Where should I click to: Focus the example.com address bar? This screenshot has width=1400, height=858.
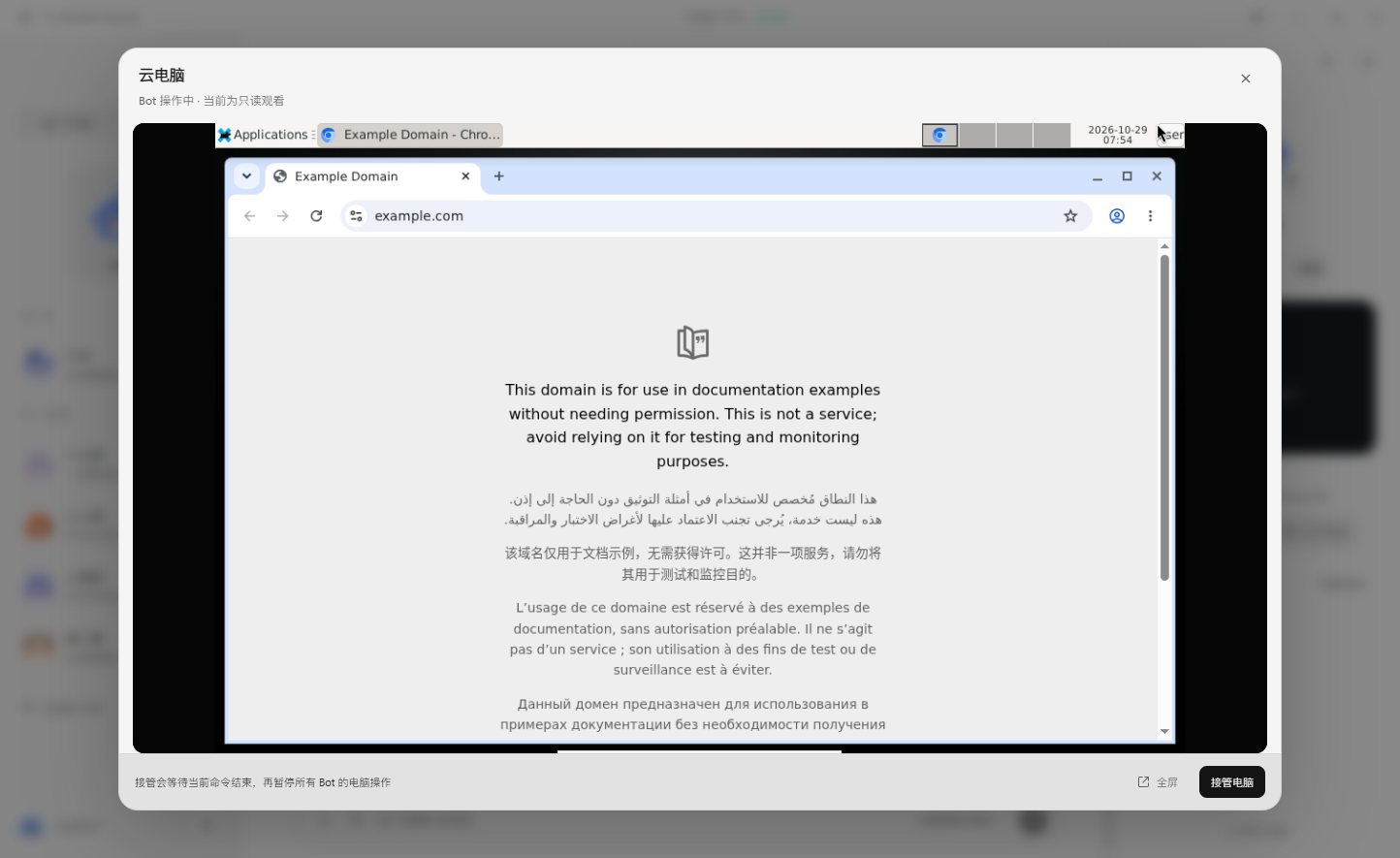coord(716,216)
